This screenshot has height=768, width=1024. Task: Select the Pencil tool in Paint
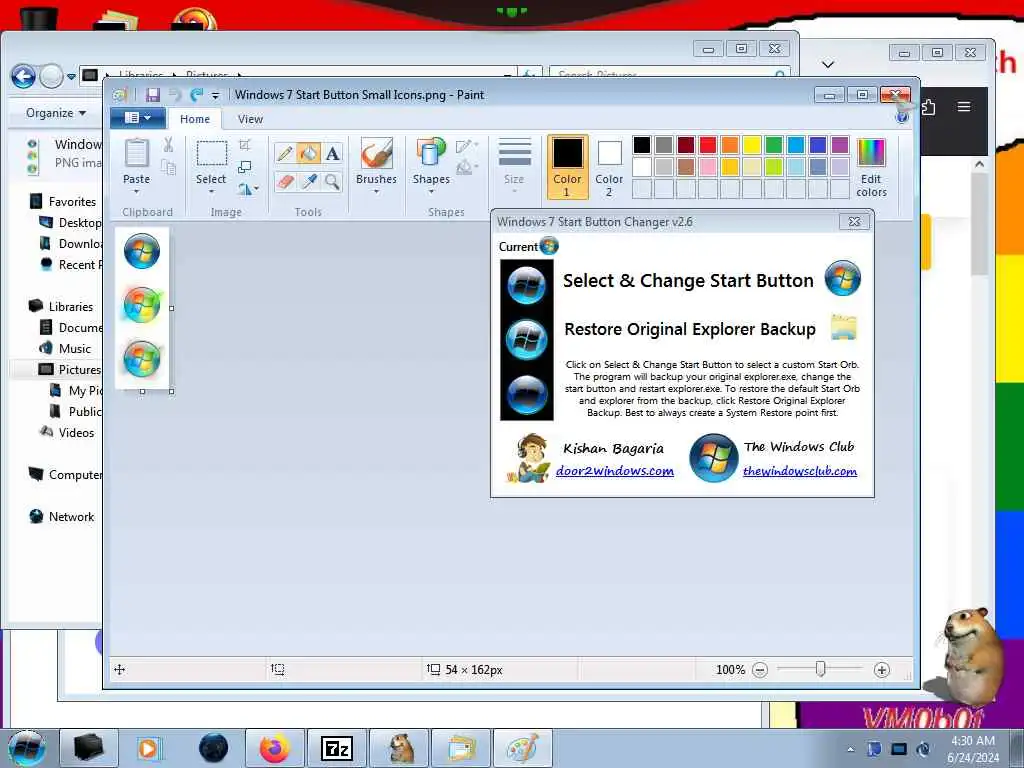pos(285,153)
